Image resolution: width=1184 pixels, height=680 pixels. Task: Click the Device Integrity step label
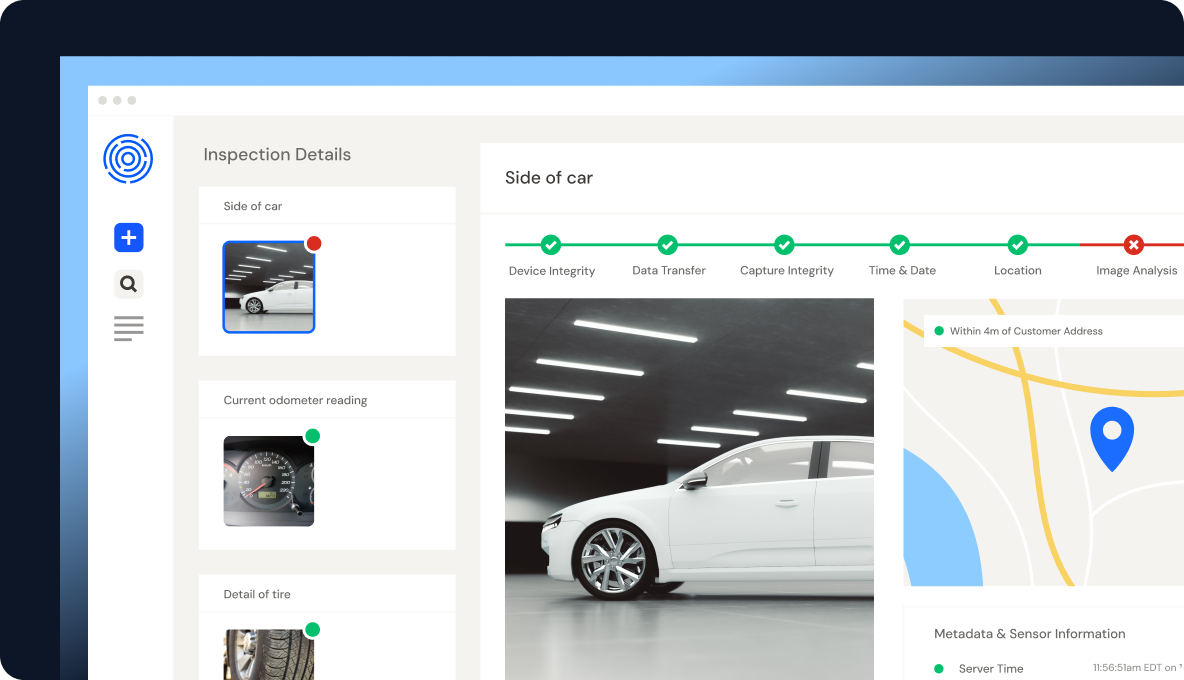point(552,271)
